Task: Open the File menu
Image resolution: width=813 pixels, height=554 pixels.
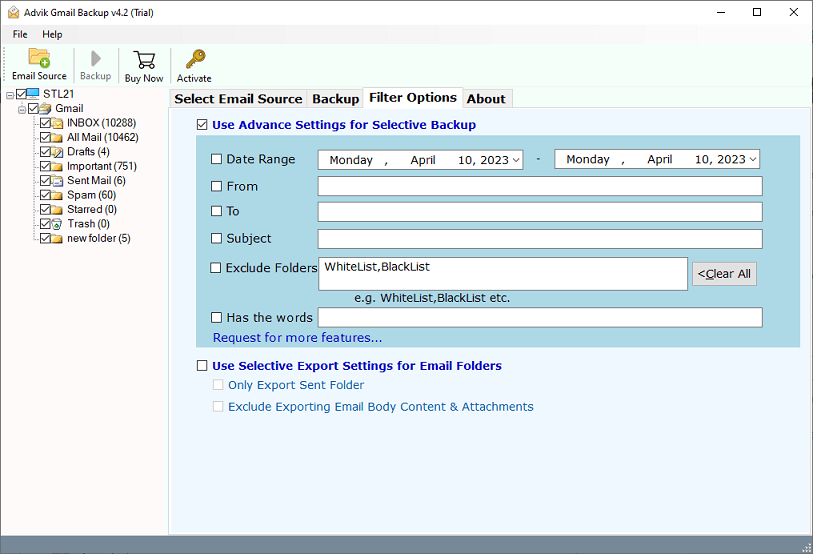Action: coord(20,34)
